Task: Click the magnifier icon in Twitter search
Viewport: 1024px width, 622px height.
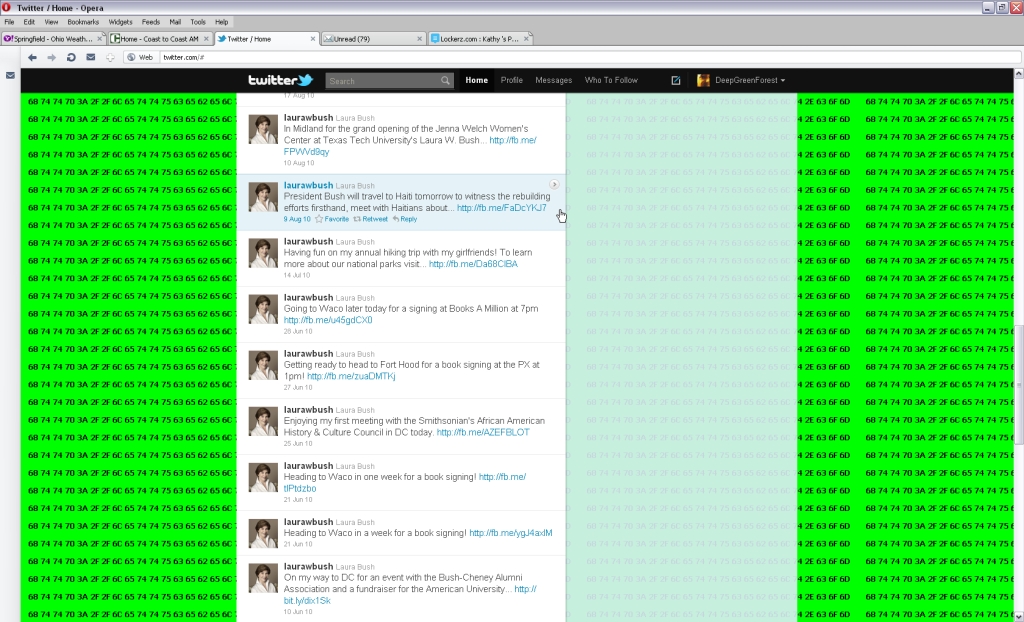Action: (x=445, y=81)
